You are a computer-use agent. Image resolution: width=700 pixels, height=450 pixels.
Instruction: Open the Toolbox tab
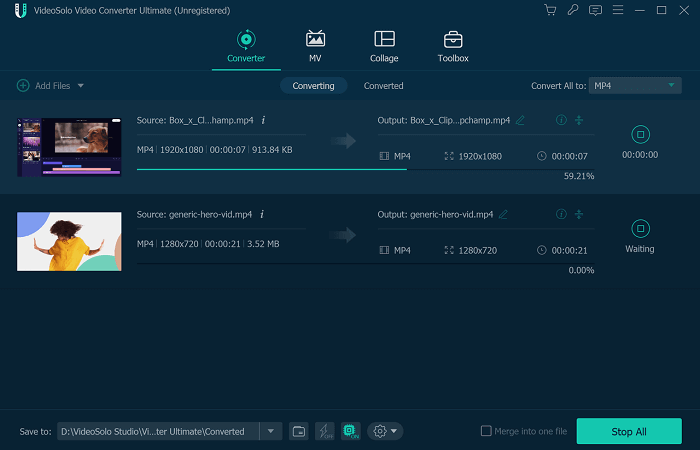point(453,46)
